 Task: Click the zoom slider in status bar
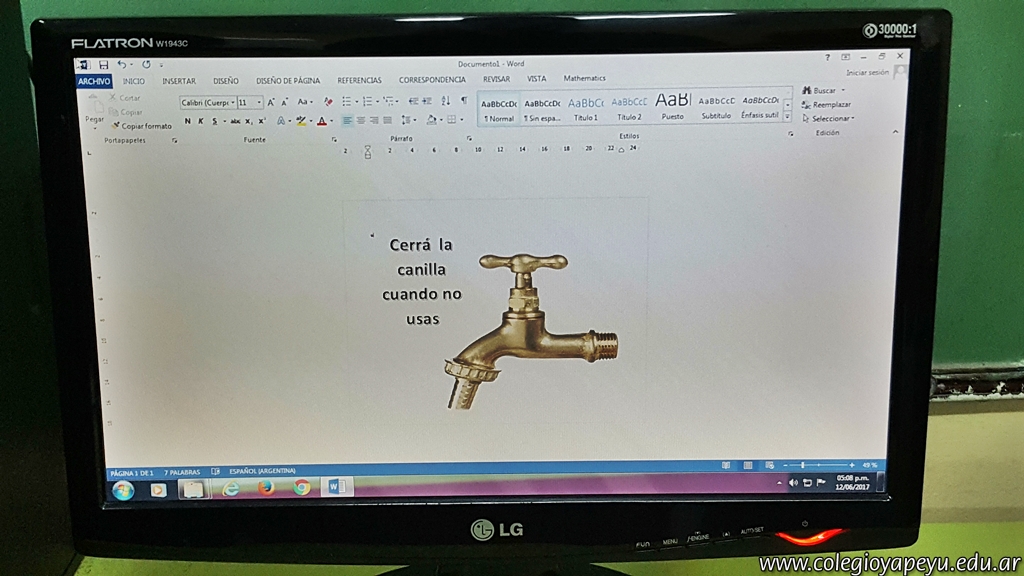pyautogui.click(x=802, y=465)
